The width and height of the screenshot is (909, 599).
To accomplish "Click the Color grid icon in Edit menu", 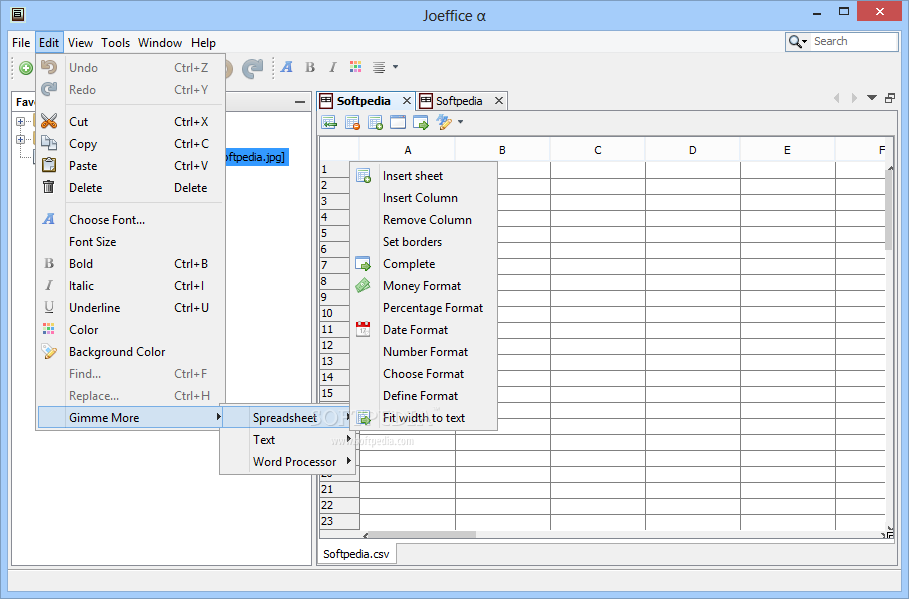I will click(x=49, y=329).
